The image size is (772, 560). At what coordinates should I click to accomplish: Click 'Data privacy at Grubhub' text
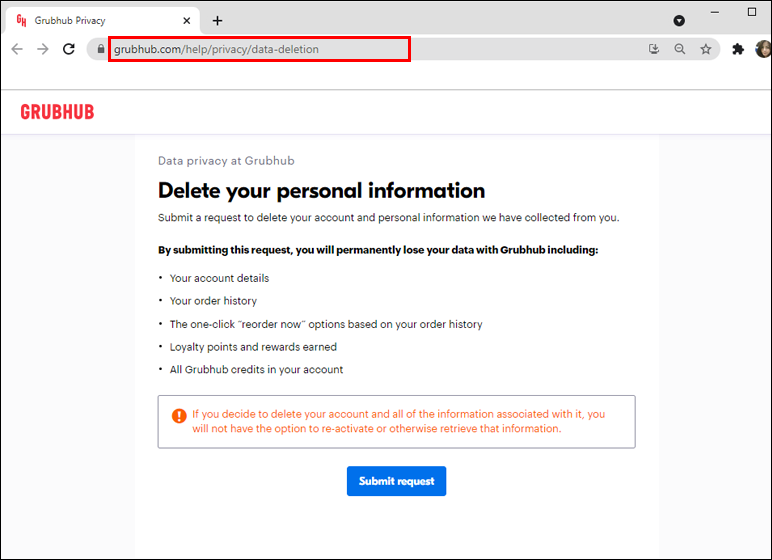226,161
